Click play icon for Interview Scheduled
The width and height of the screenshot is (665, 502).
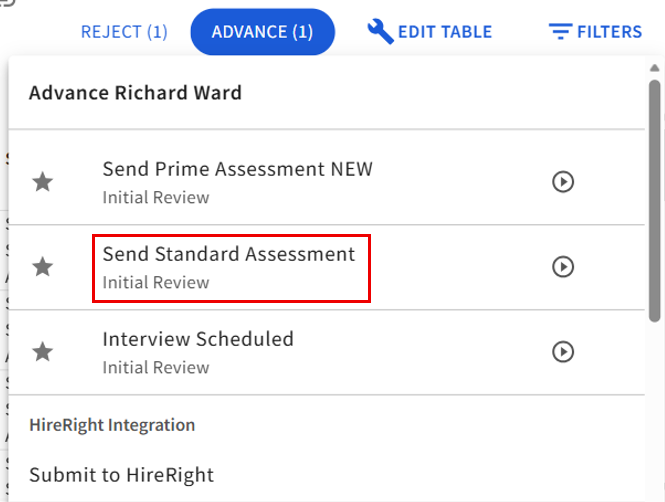click(563, 352)
